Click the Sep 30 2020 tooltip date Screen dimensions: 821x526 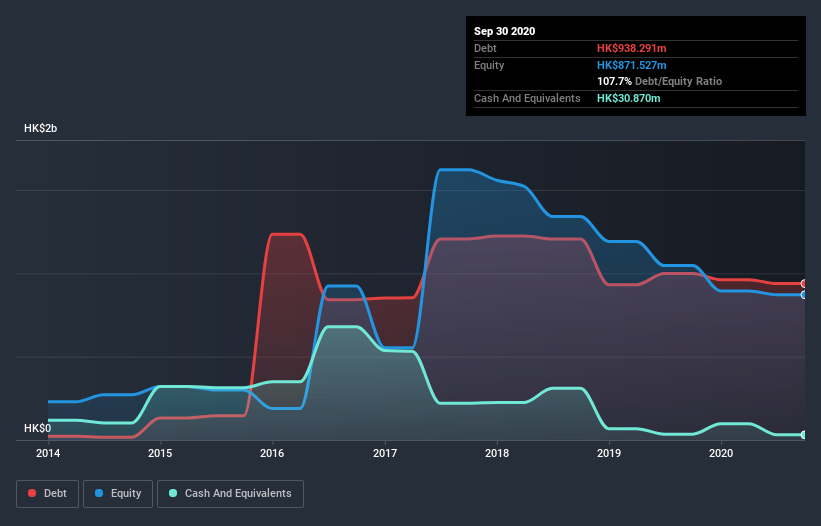coord(504,31)
